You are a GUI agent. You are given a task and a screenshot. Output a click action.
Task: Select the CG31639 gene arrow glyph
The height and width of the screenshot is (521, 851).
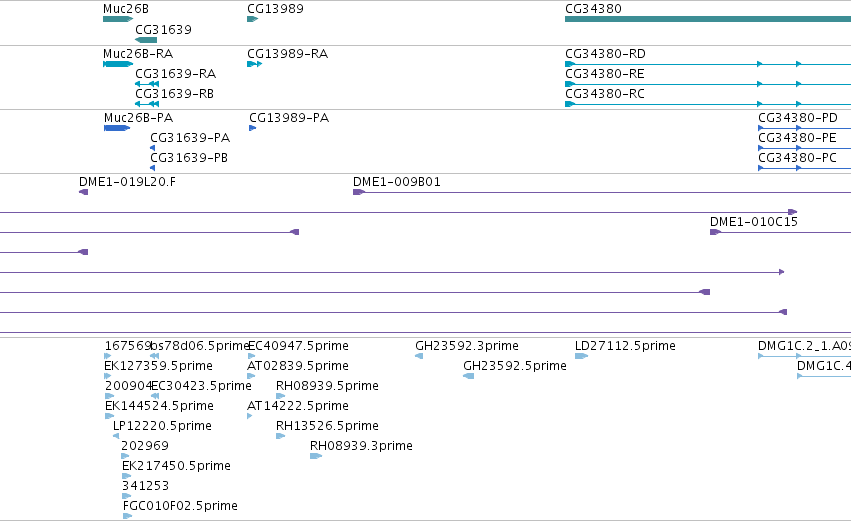pos(146,40)
